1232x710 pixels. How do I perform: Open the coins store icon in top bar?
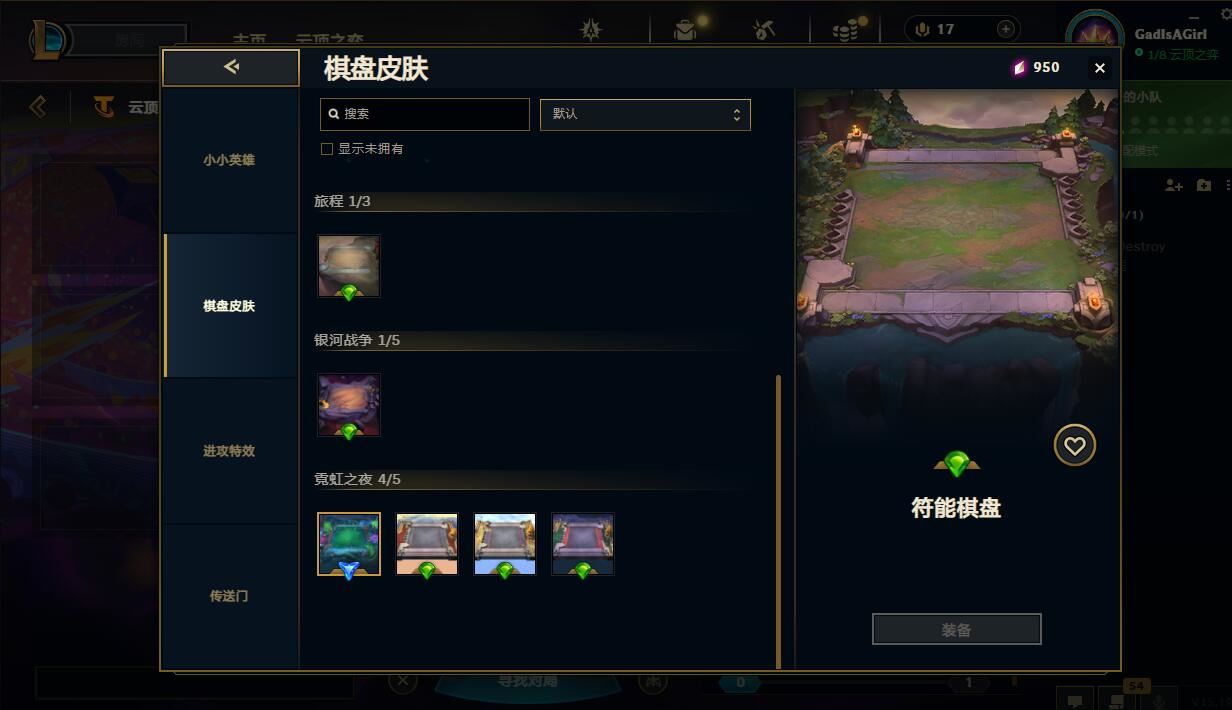(x=846, y=30)
